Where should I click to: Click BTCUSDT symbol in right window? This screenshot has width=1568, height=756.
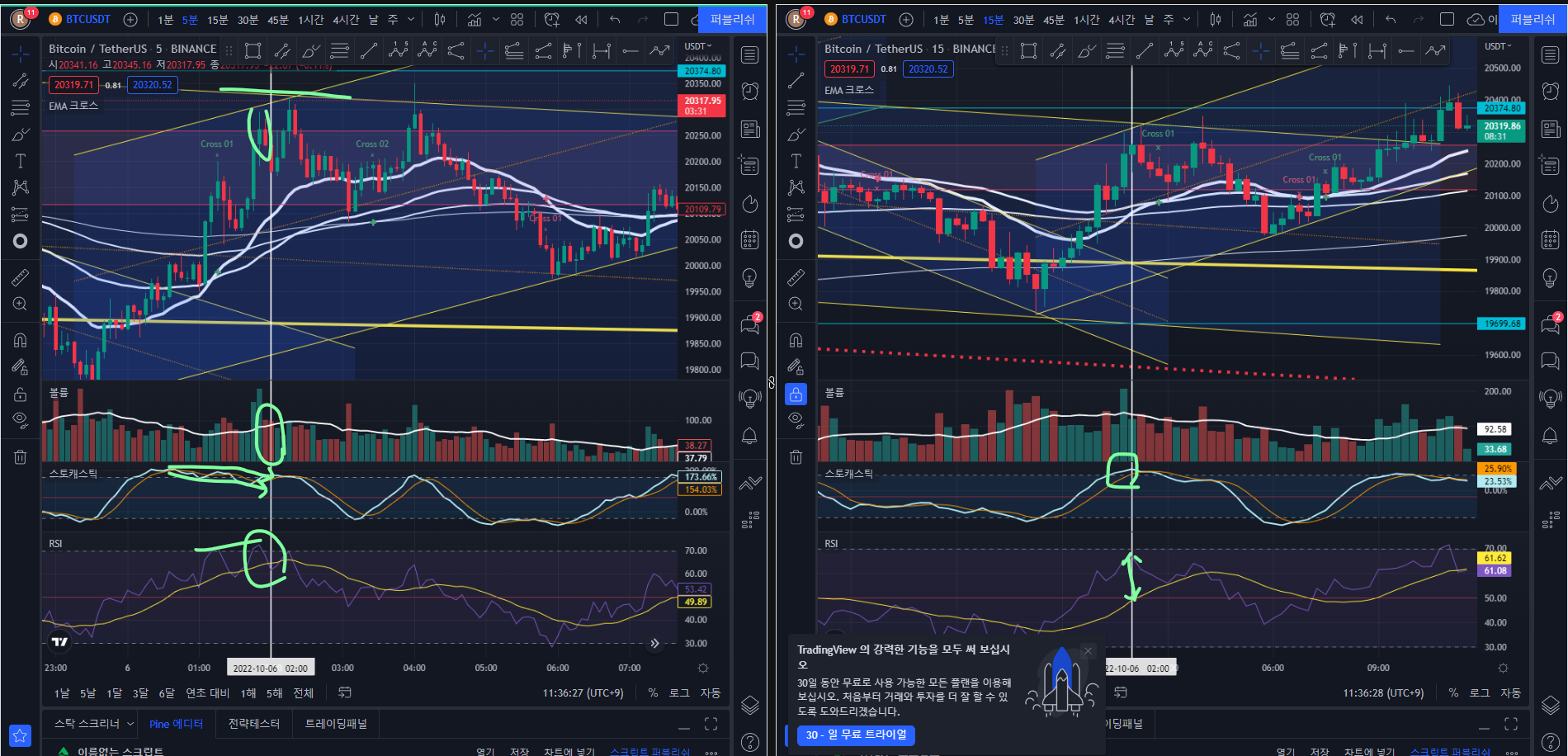click(x=863, y=19)
